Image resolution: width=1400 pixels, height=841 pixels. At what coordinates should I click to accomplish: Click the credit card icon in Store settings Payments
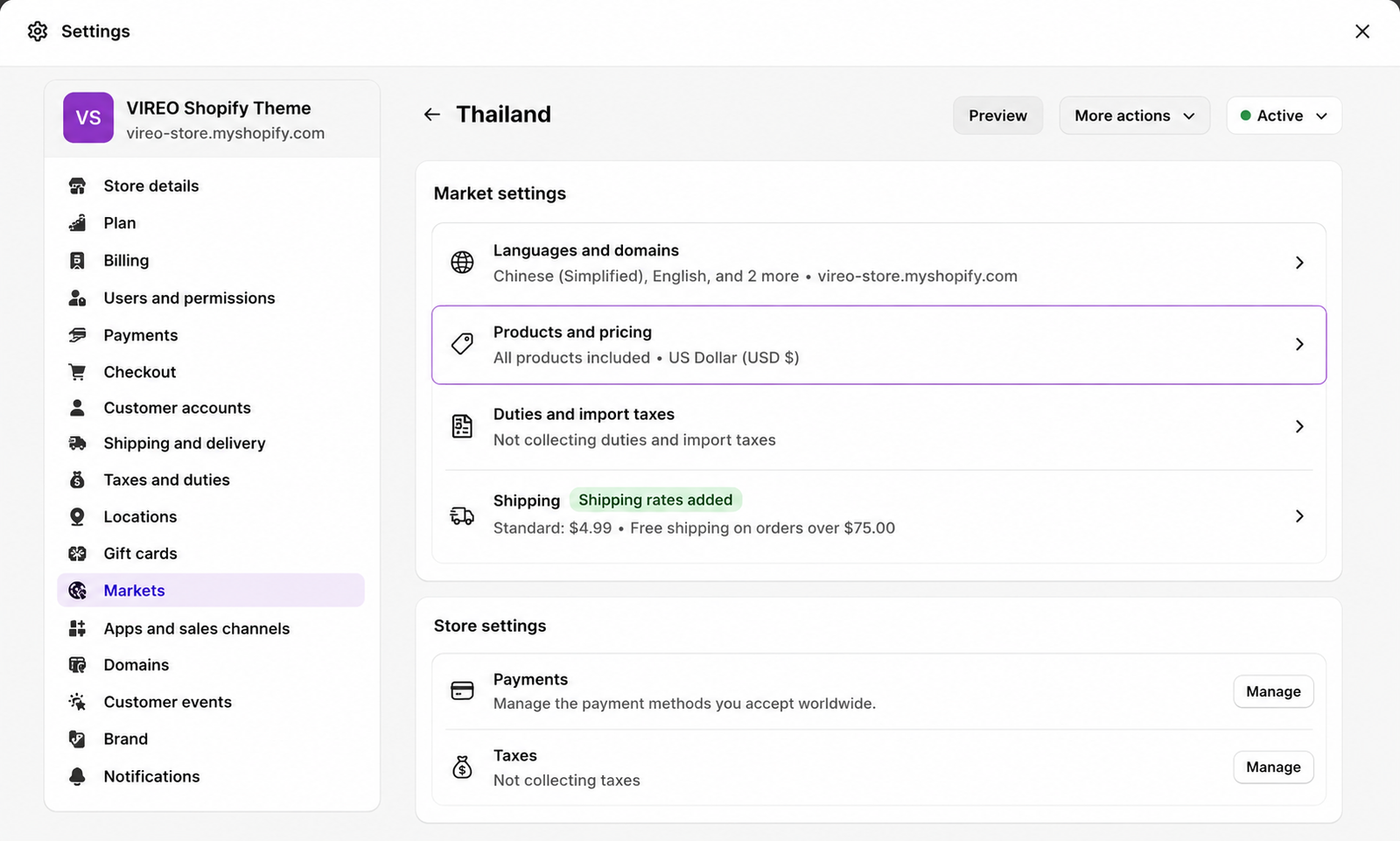462,691
